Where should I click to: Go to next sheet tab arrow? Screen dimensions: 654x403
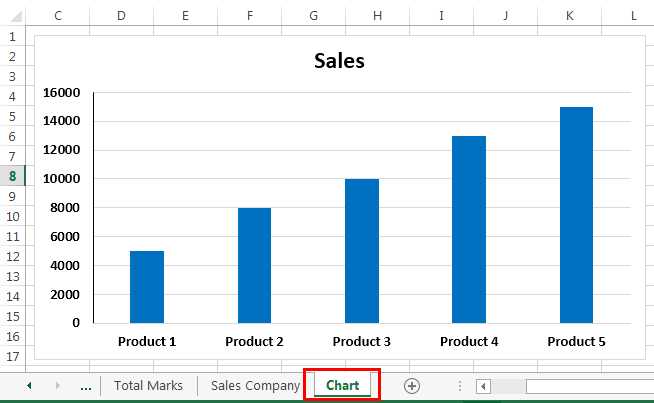point(58,385)
